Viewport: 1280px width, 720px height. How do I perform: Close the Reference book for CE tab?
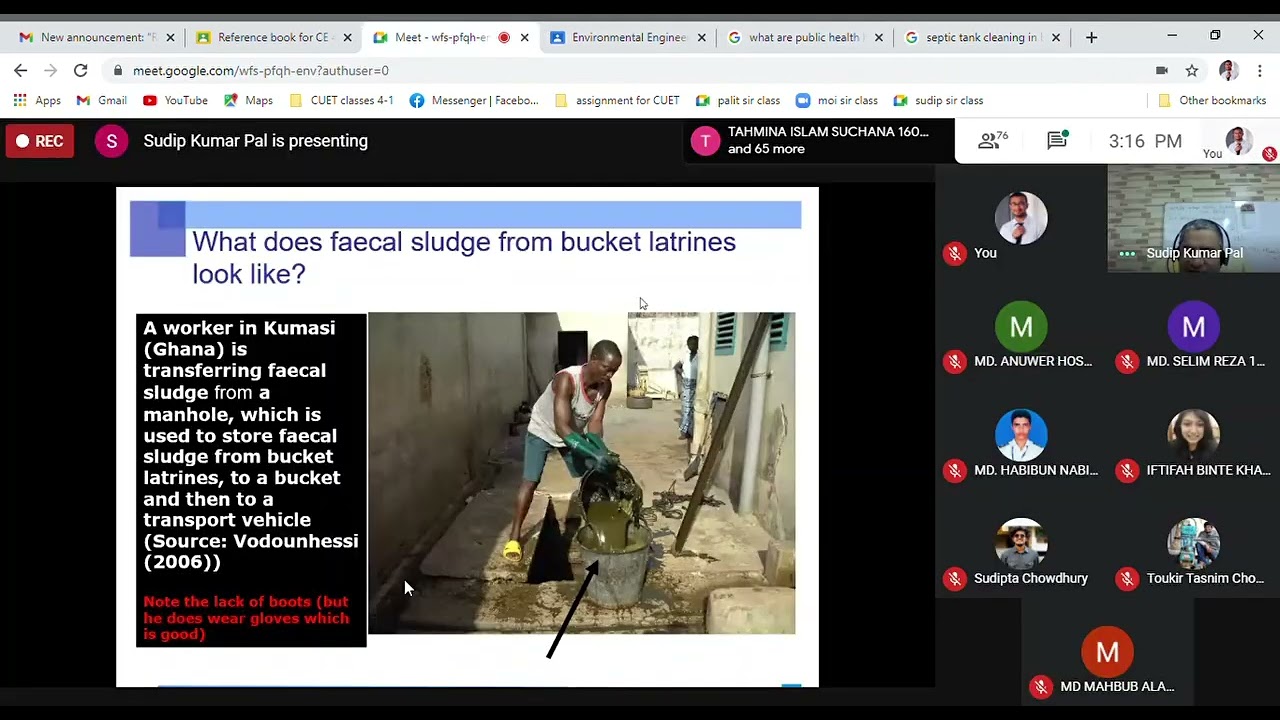click(x=347, y=37)
